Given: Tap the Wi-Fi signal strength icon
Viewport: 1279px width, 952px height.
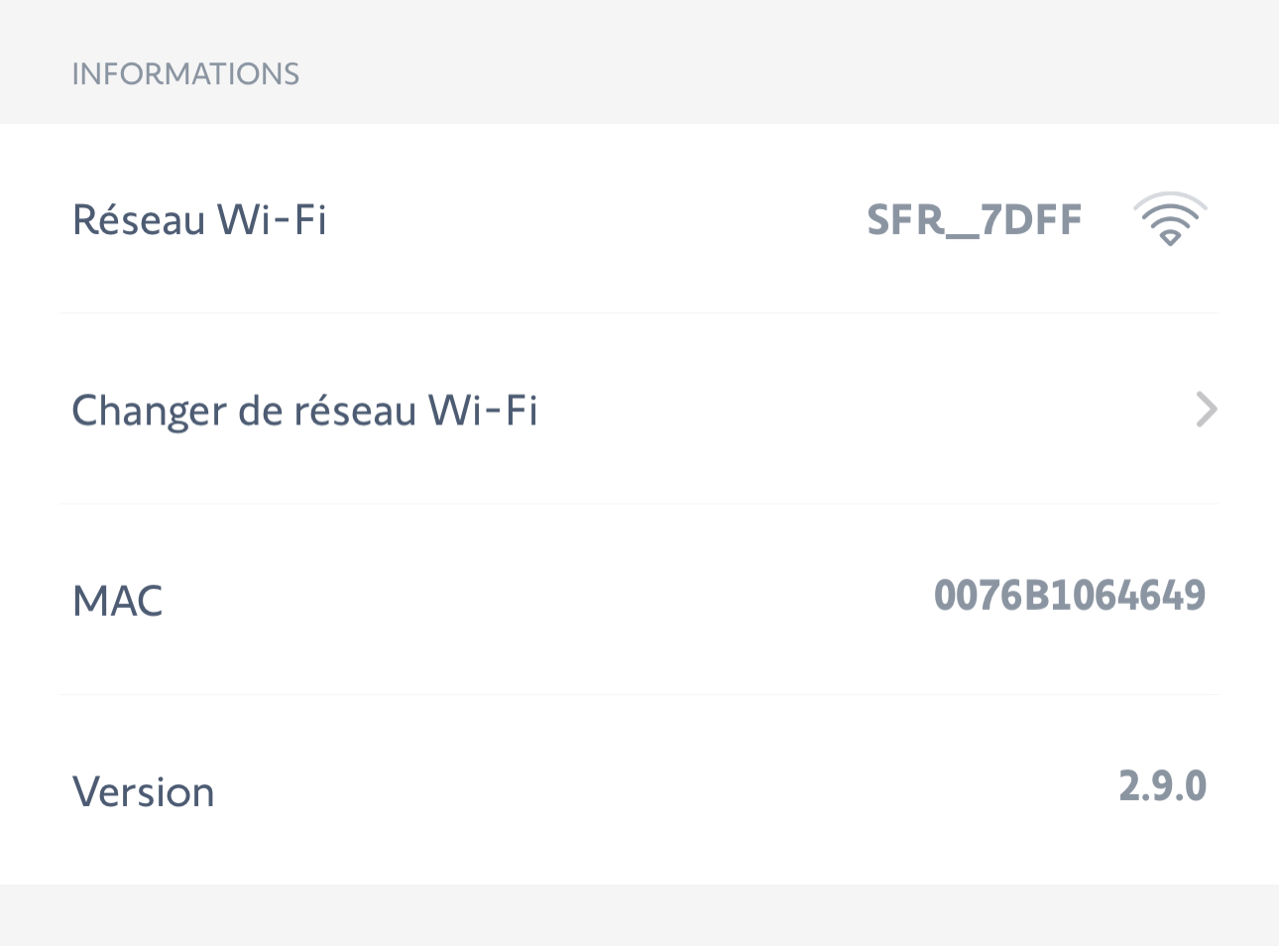Looking at the screenshot, I should [1170, 219].
